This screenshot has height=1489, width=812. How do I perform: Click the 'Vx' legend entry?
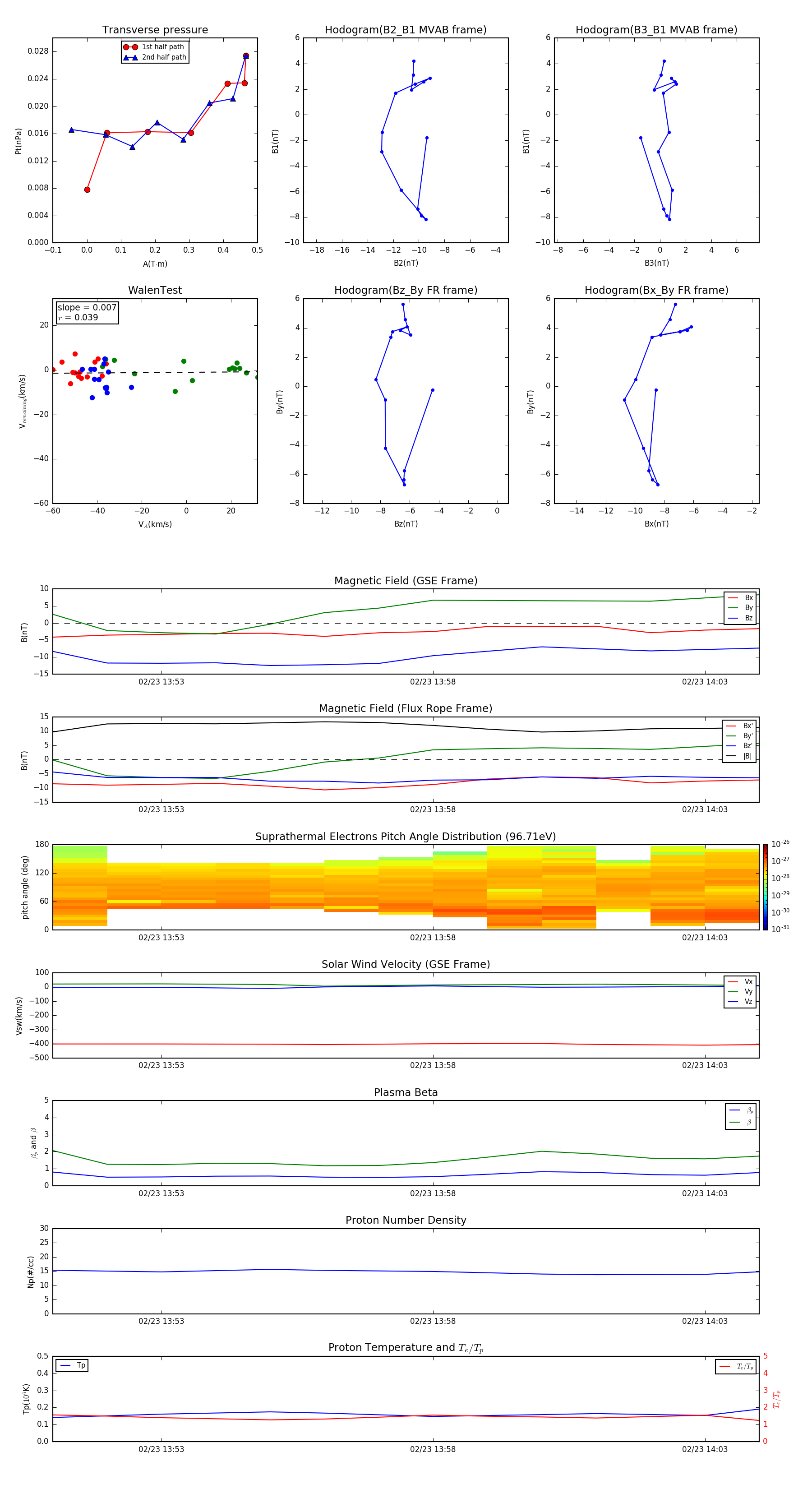[740, 981]
